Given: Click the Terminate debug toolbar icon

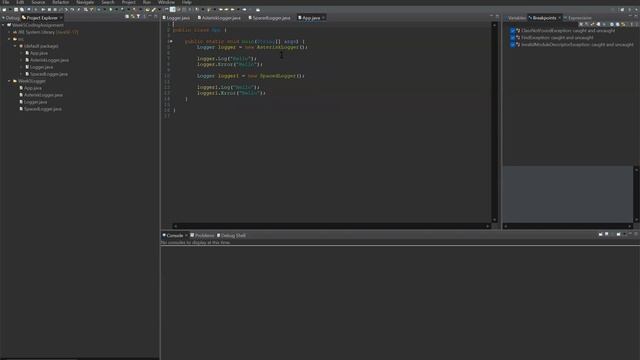Looking at the screenshot, I should (55, 9).
